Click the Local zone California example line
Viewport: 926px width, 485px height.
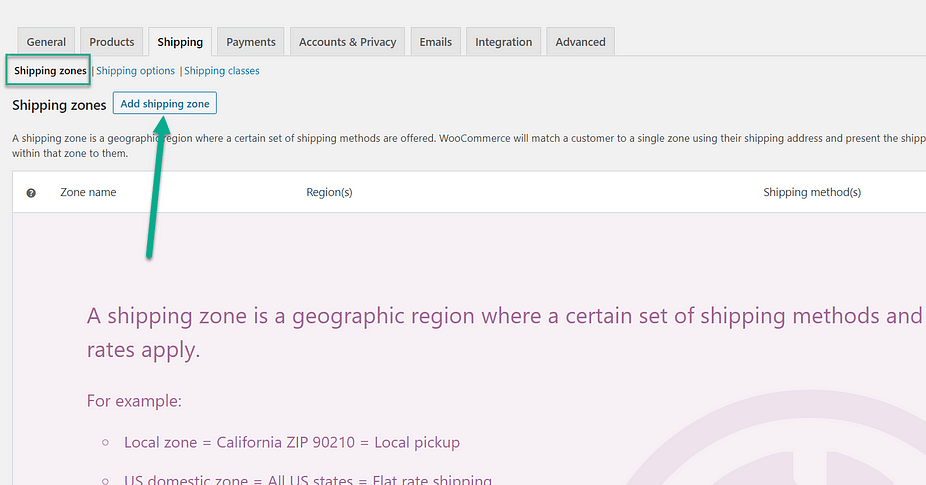(291, 442)
